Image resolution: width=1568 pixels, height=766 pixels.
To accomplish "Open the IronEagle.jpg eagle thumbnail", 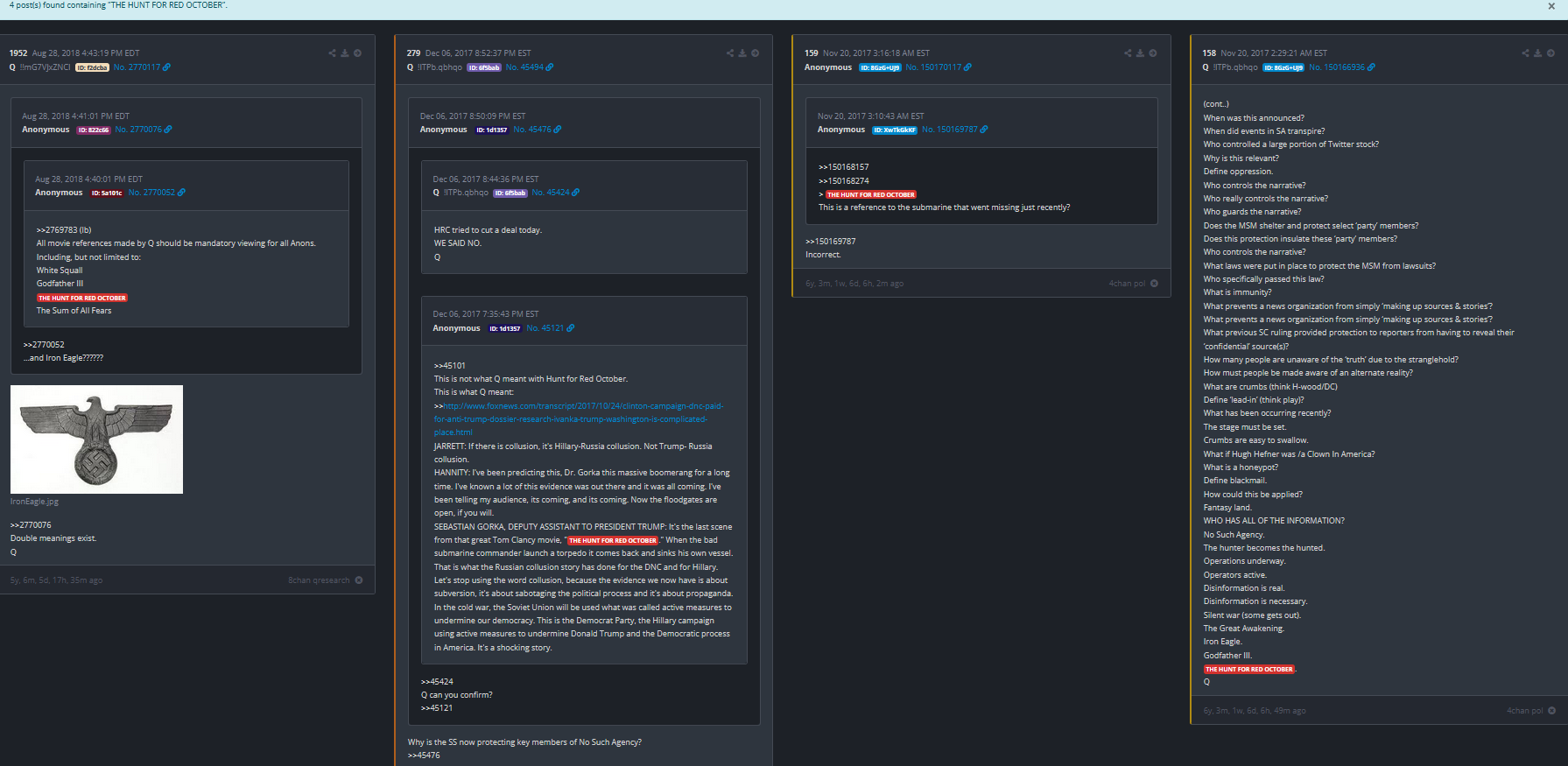I will (x=96, y=439).
